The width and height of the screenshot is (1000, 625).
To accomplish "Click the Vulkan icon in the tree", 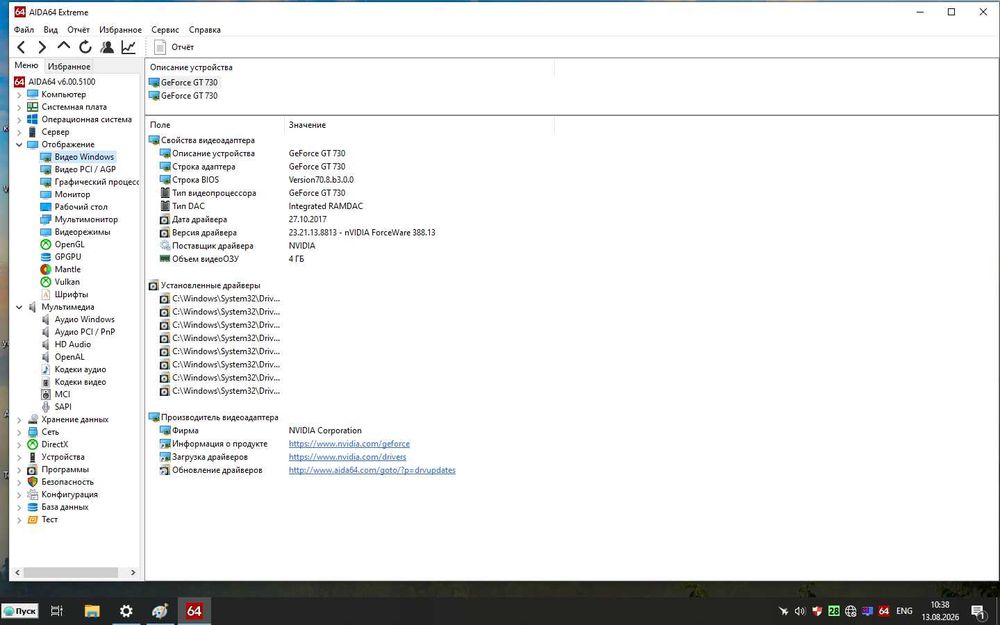I will pyautogui.click(x=45, y=282).
